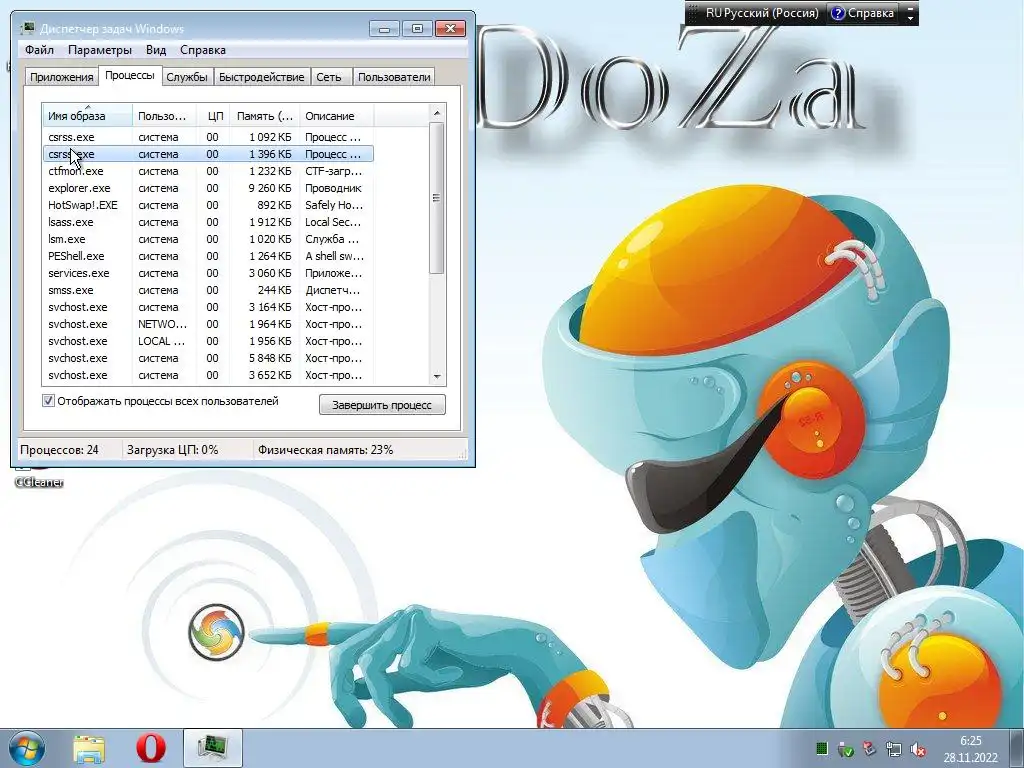Open the Start menu orb

pos(27,748)
